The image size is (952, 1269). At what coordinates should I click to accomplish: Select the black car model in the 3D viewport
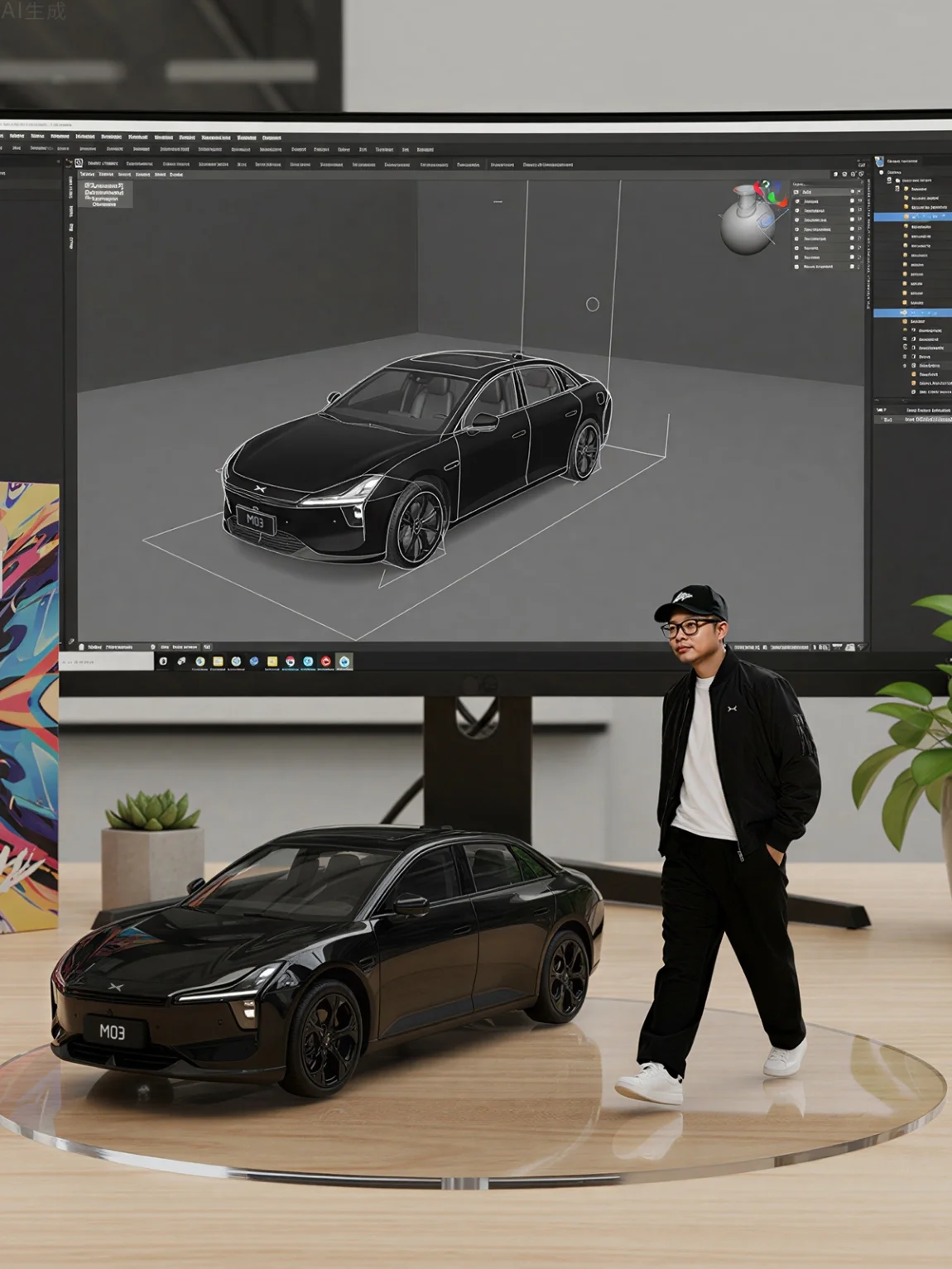[x=416, y=459]
